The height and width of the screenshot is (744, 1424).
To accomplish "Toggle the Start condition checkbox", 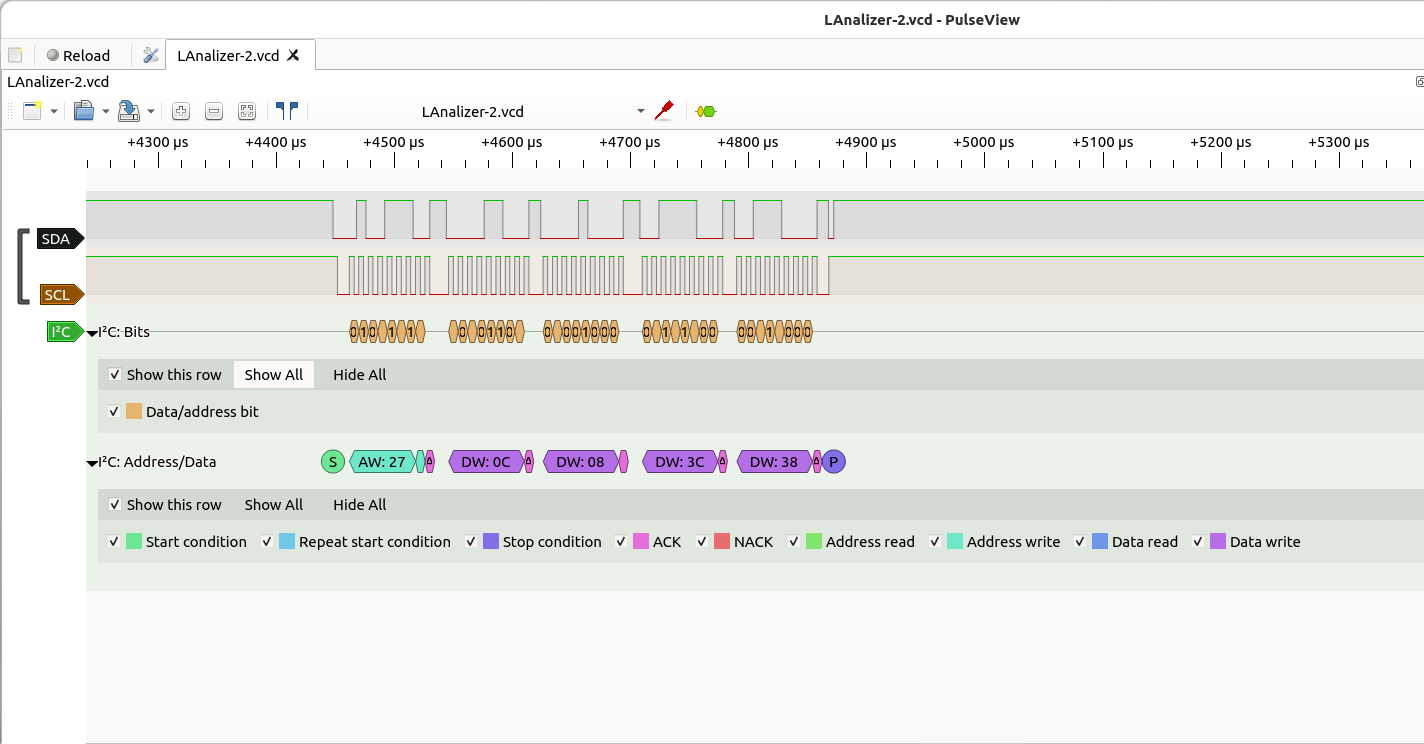I will tap(115, 542).
